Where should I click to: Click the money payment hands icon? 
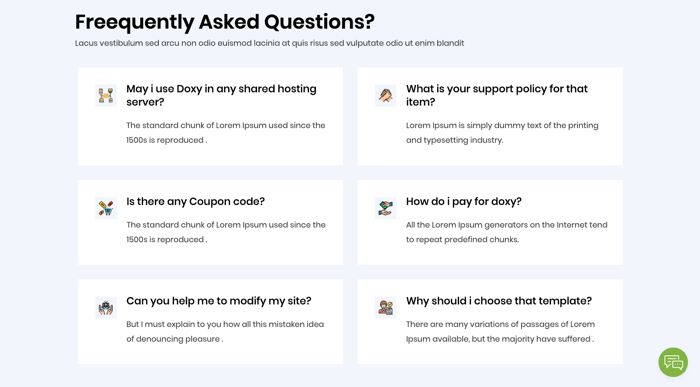[x=385, y=208]
